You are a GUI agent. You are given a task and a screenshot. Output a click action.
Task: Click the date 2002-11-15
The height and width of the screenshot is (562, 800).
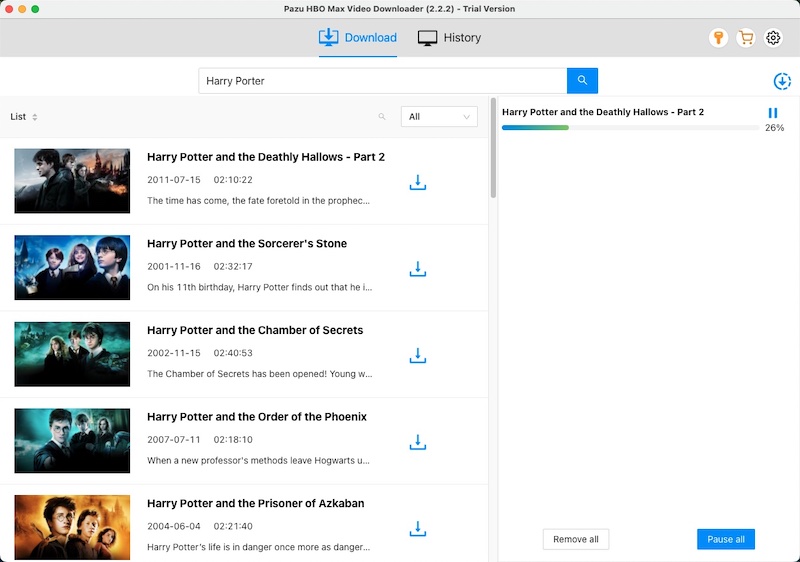click(174, 353)
